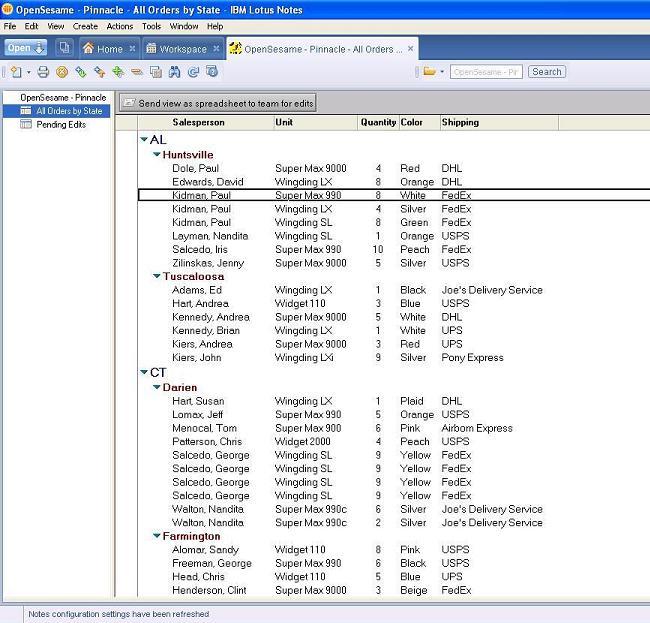Select Pending Edits in the navigator
650x623 pixels.
click(61, 125)
